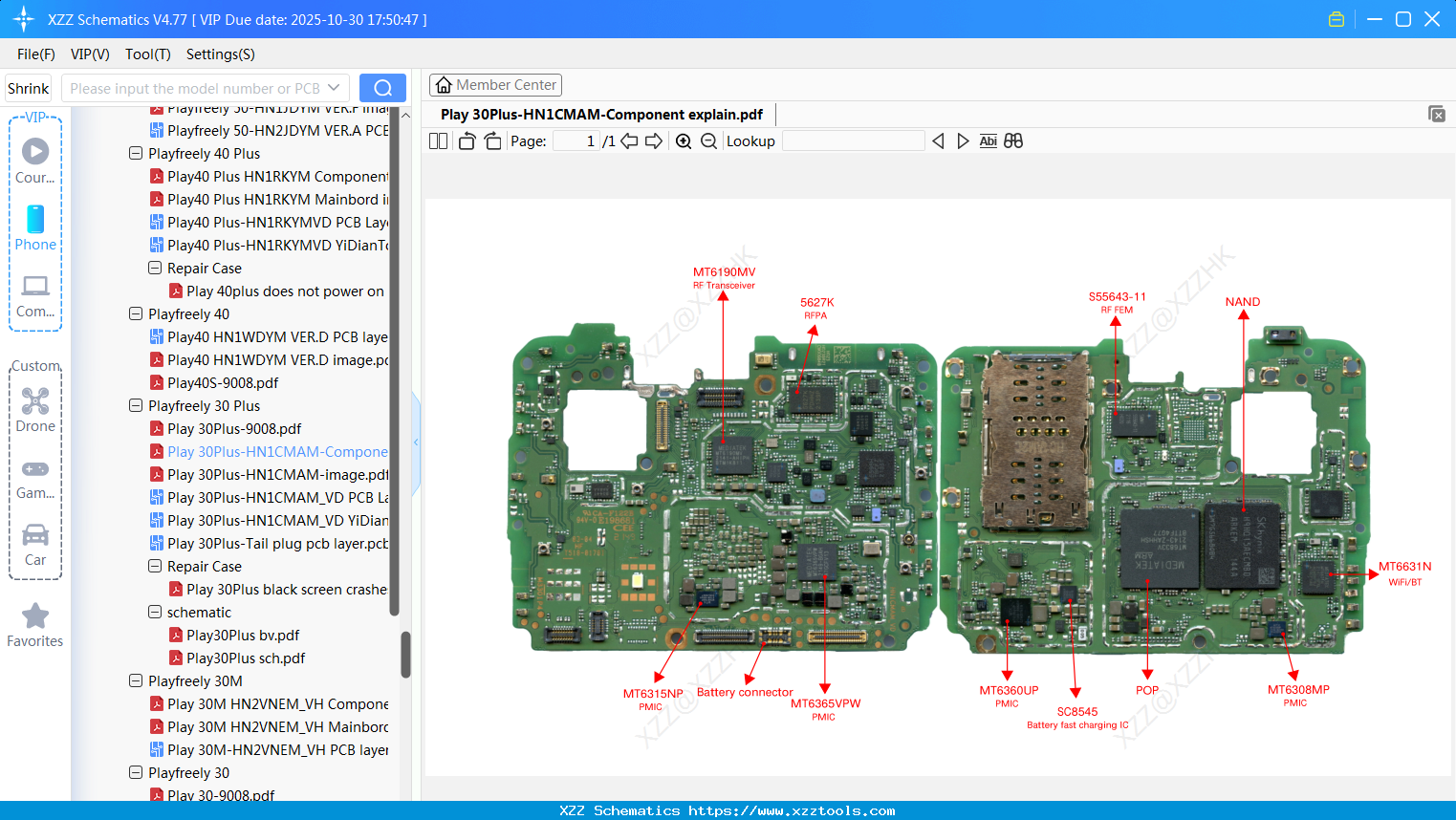
Task: Open Play30Plus sch.pdf
Action: pos(237,658)
